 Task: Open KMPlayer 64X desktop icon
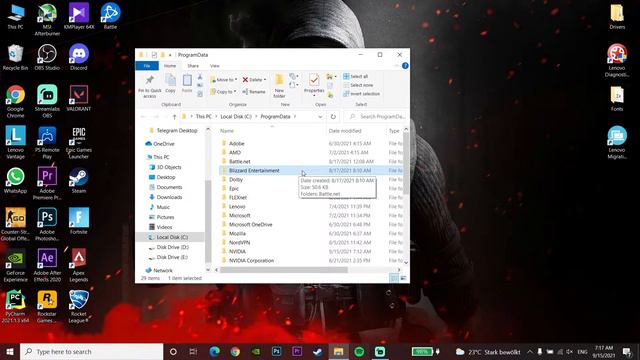click(x=79, y=16)
